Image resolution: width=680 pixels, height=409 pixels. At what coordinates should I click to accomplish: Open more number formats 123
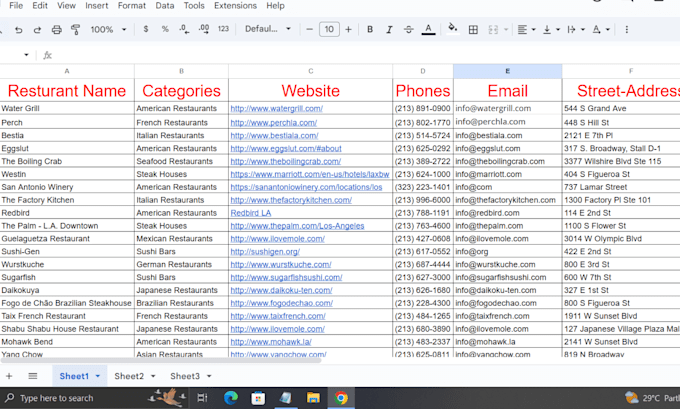point(223,29)
